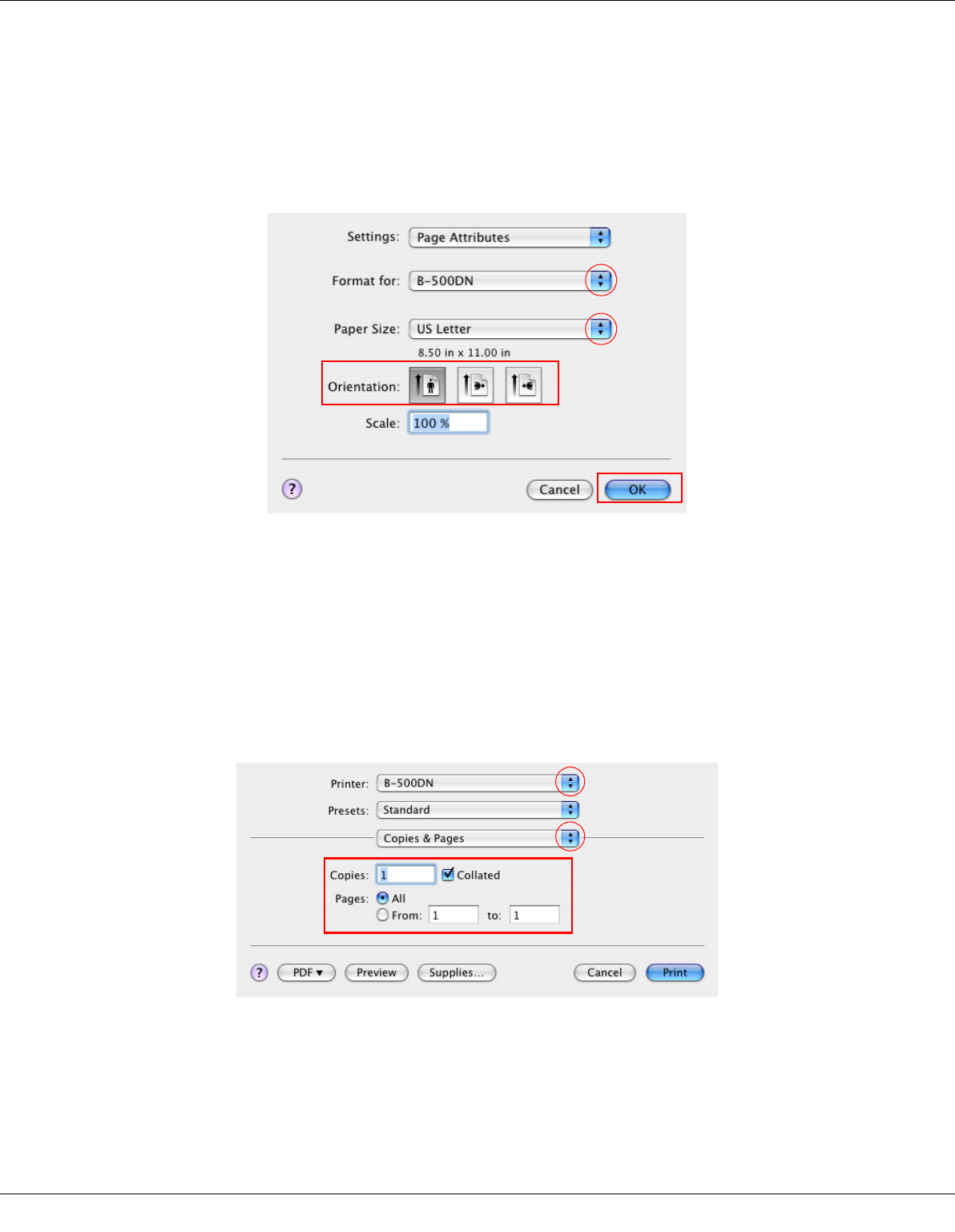Screen dimensions: 955x1232
Task: Expand the Settings Page Attributes dropdown
Action: coord(510,237)
